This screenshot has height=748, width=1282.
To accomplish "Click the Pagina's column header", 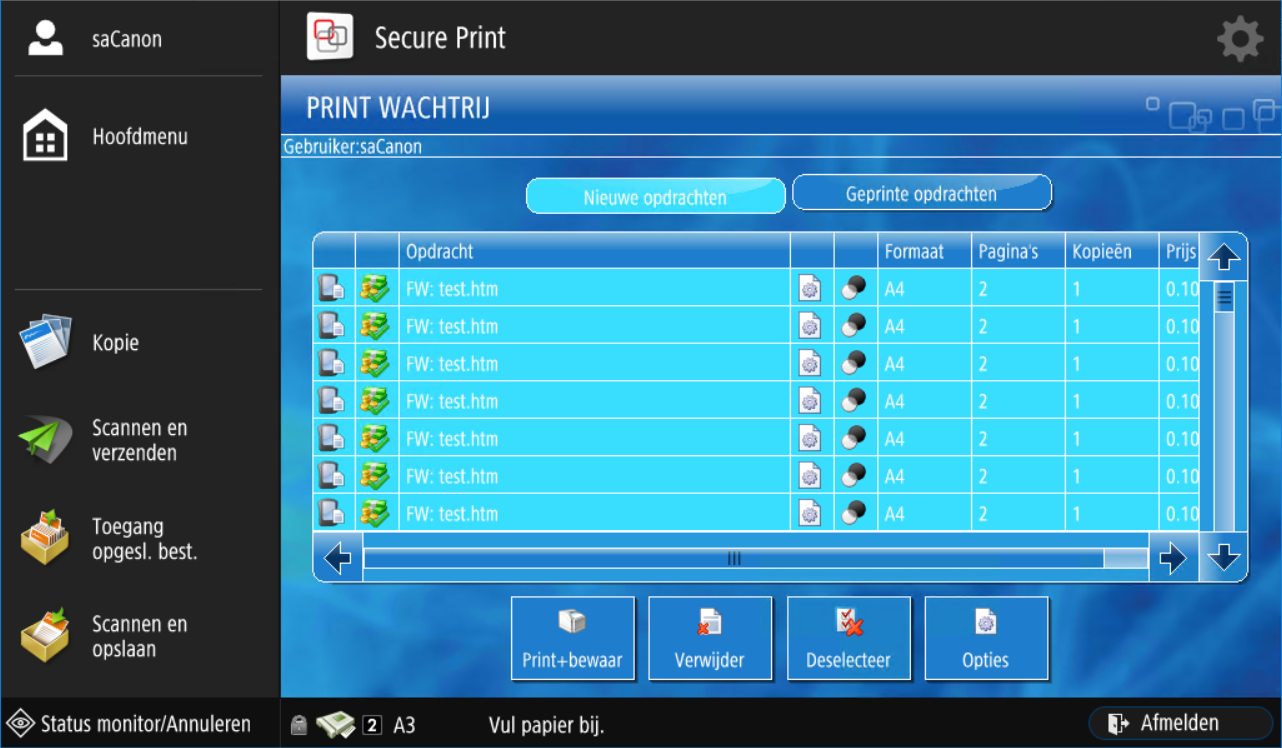I will pos(1018,251).
